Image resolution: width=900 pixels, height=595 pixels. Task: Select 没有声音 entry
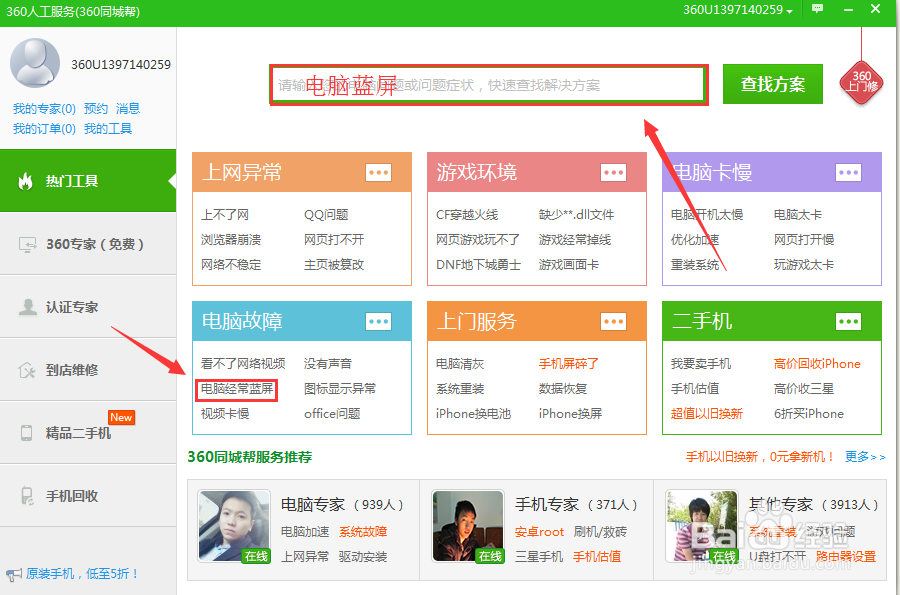328,364
